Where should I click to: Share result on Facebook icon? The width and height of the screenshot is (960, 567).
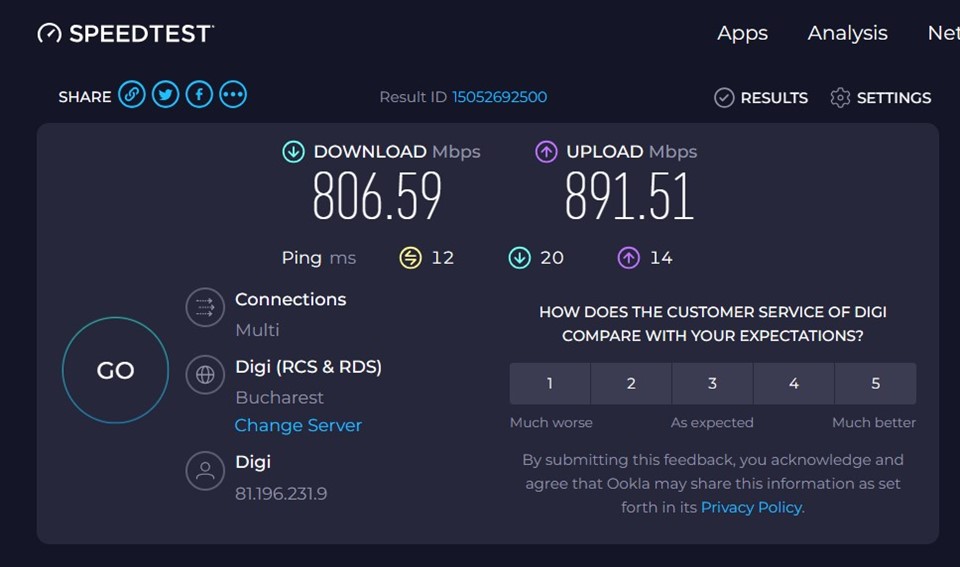point(200,95)
